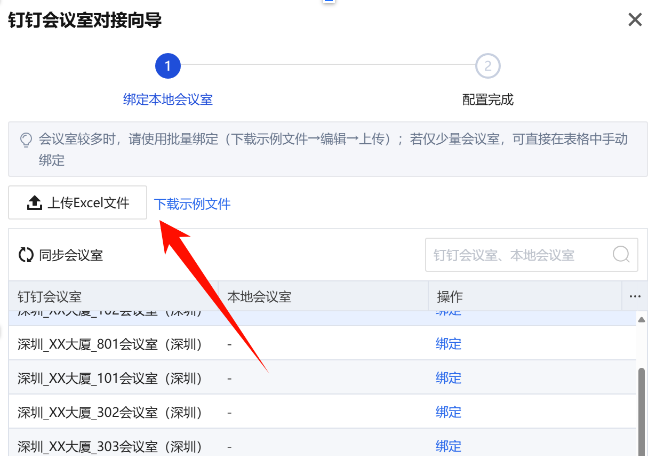Click the 操作 column header

[x=450, y=297]
